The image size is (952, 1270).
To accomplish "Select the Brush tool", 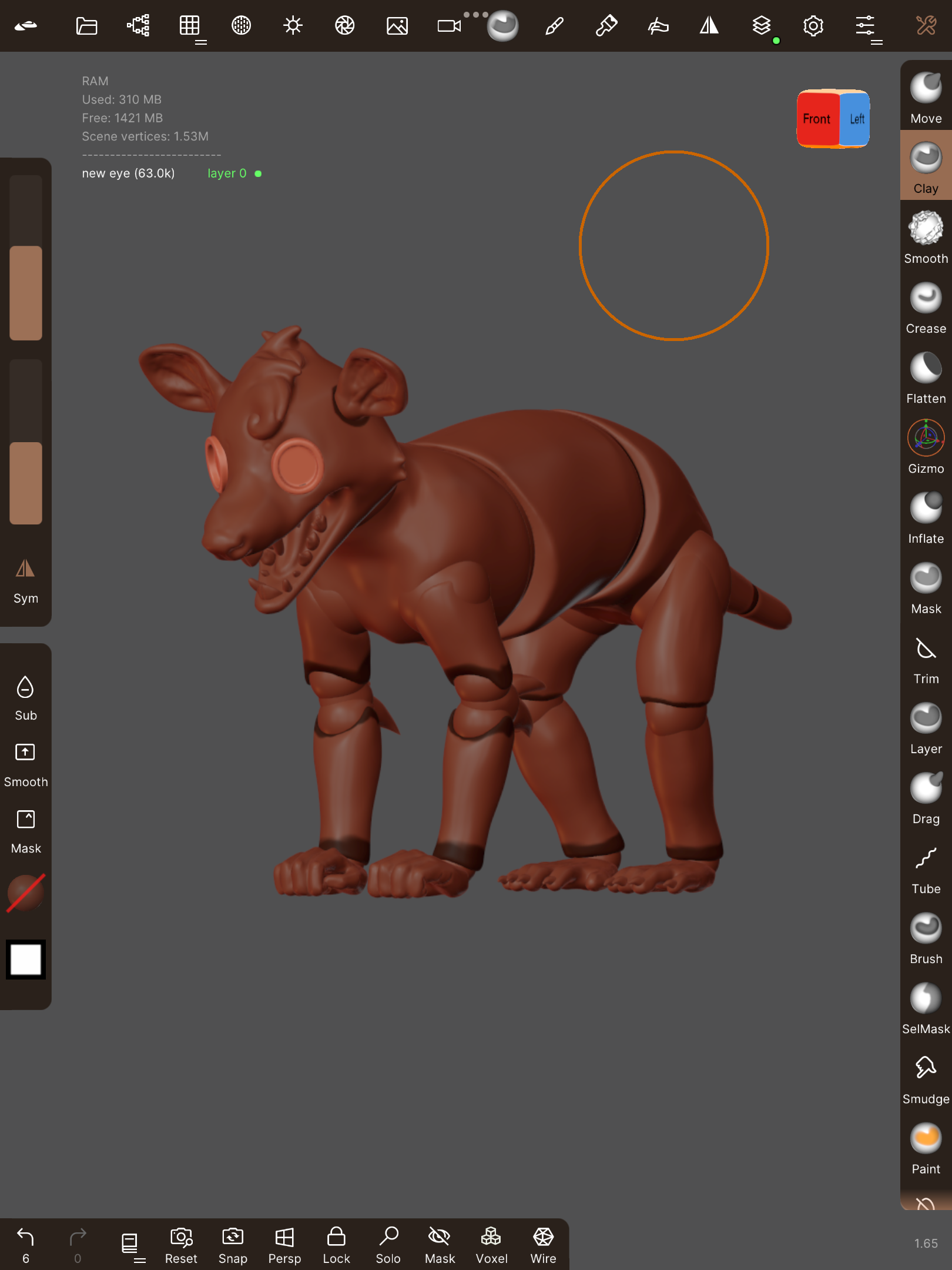I will pos(926,937).
